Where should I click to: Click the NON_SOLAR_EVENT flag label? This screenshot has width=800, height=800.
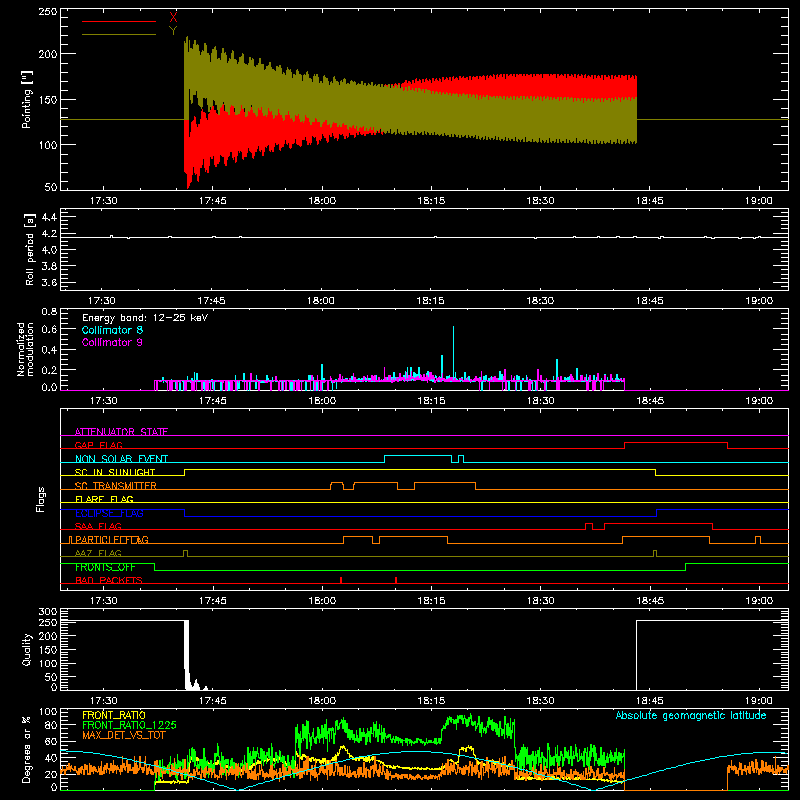121,459
